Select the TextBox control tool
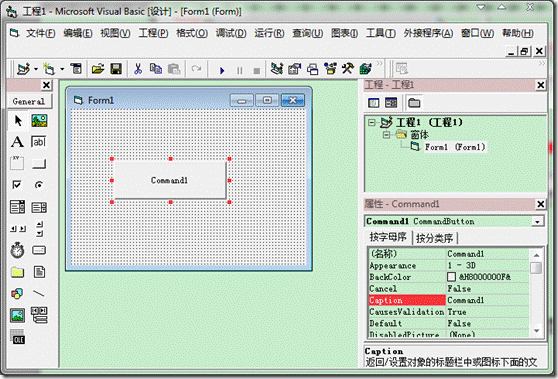Screen dimensions: 558x379 (39, 142)
